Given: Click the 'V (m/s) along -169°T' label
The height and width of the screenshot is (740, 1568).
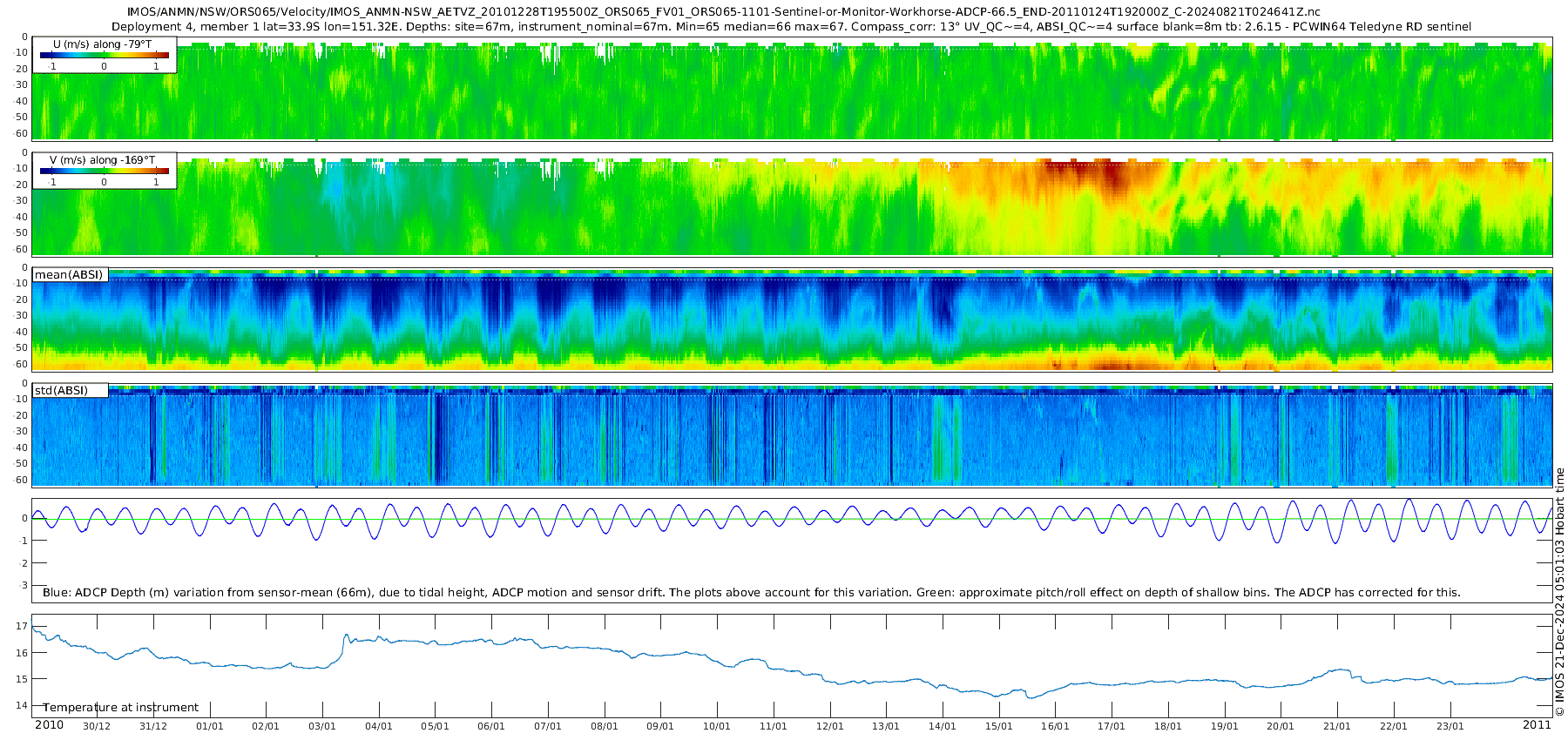Looking at the screenshot, I should click(102, 160).
